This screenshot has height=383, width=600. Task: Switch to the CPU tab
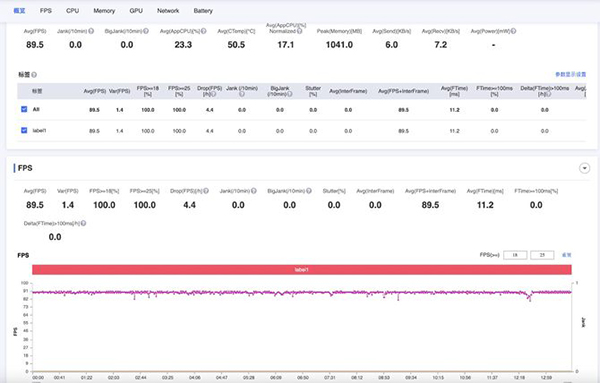pos(72,11)
